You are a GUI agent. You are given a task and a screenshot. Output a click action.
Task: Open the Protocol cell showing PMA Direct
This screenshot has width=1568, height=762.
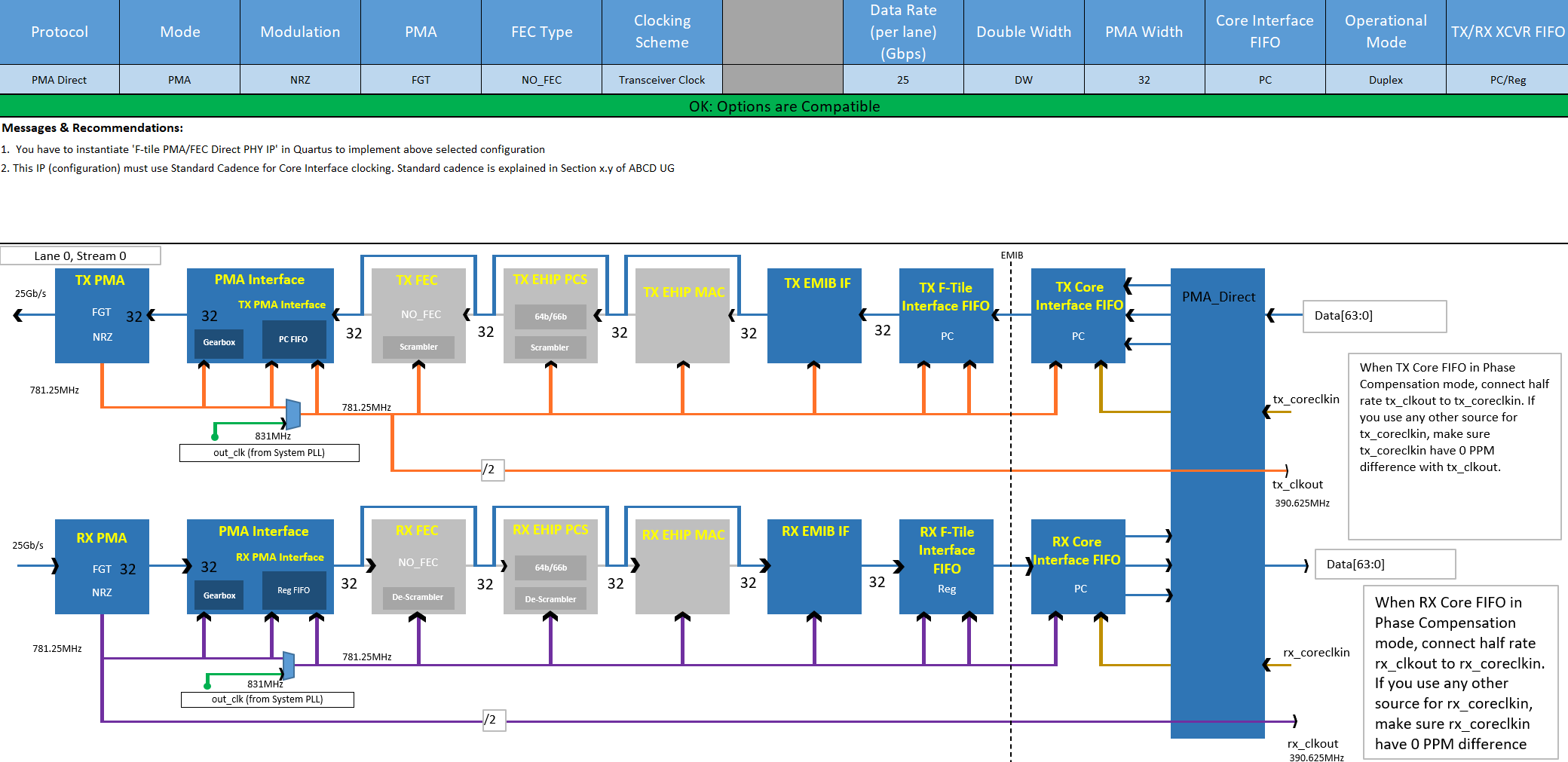(x=60, y=80)
